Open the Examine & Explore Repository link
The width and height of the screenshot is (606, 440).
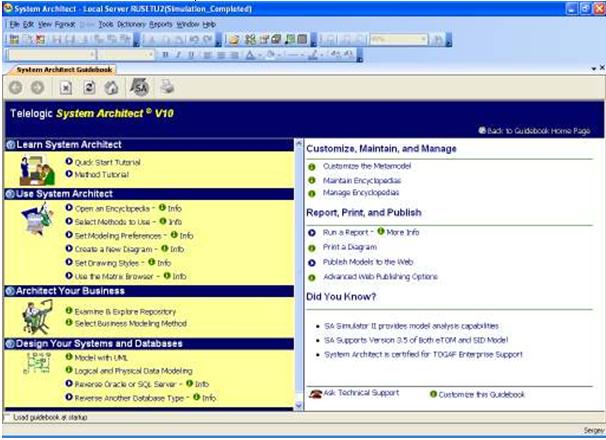click(x=125, y=312)
